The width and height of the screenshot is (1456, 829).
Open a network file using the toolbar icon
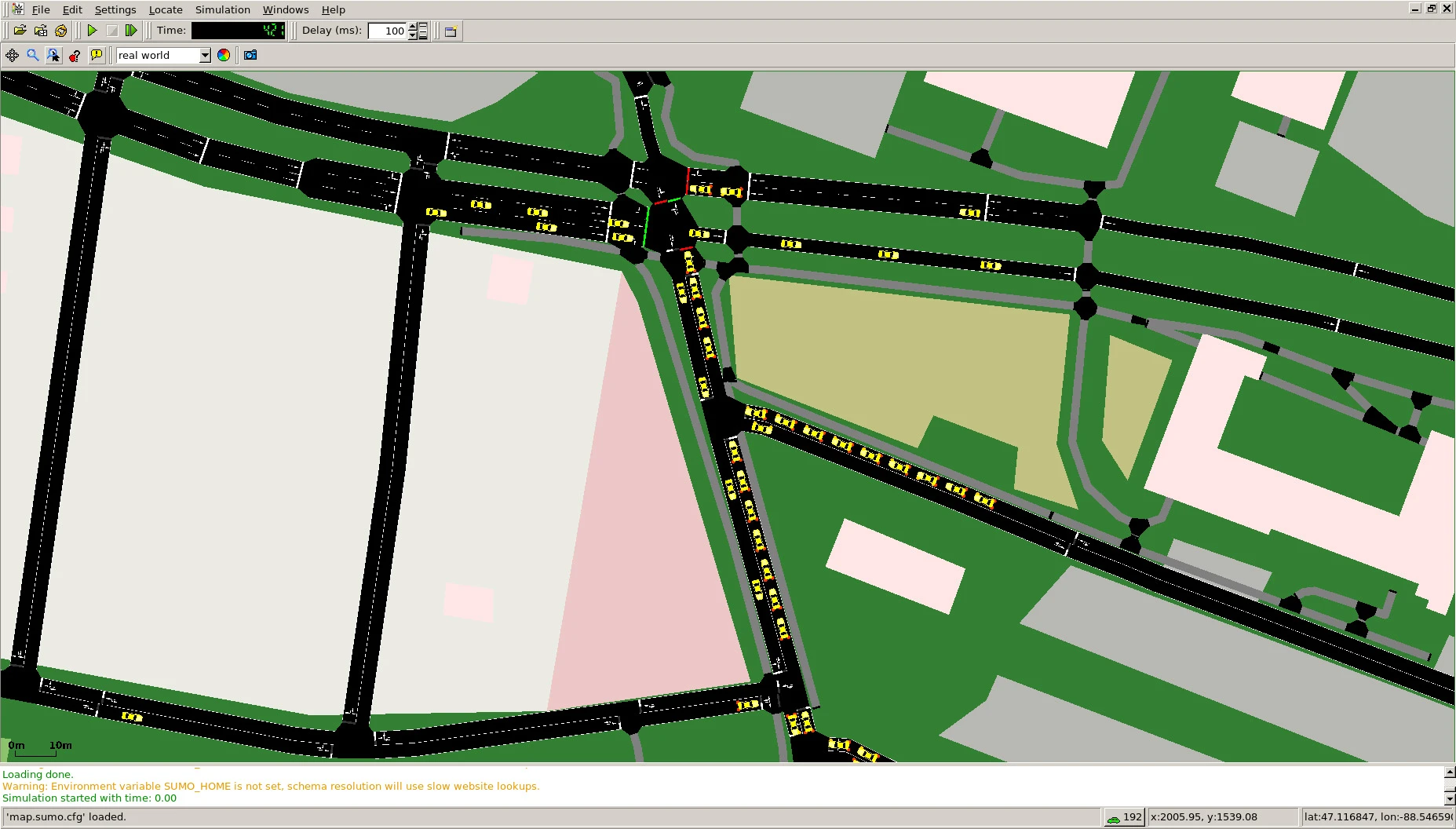[40, 30]
